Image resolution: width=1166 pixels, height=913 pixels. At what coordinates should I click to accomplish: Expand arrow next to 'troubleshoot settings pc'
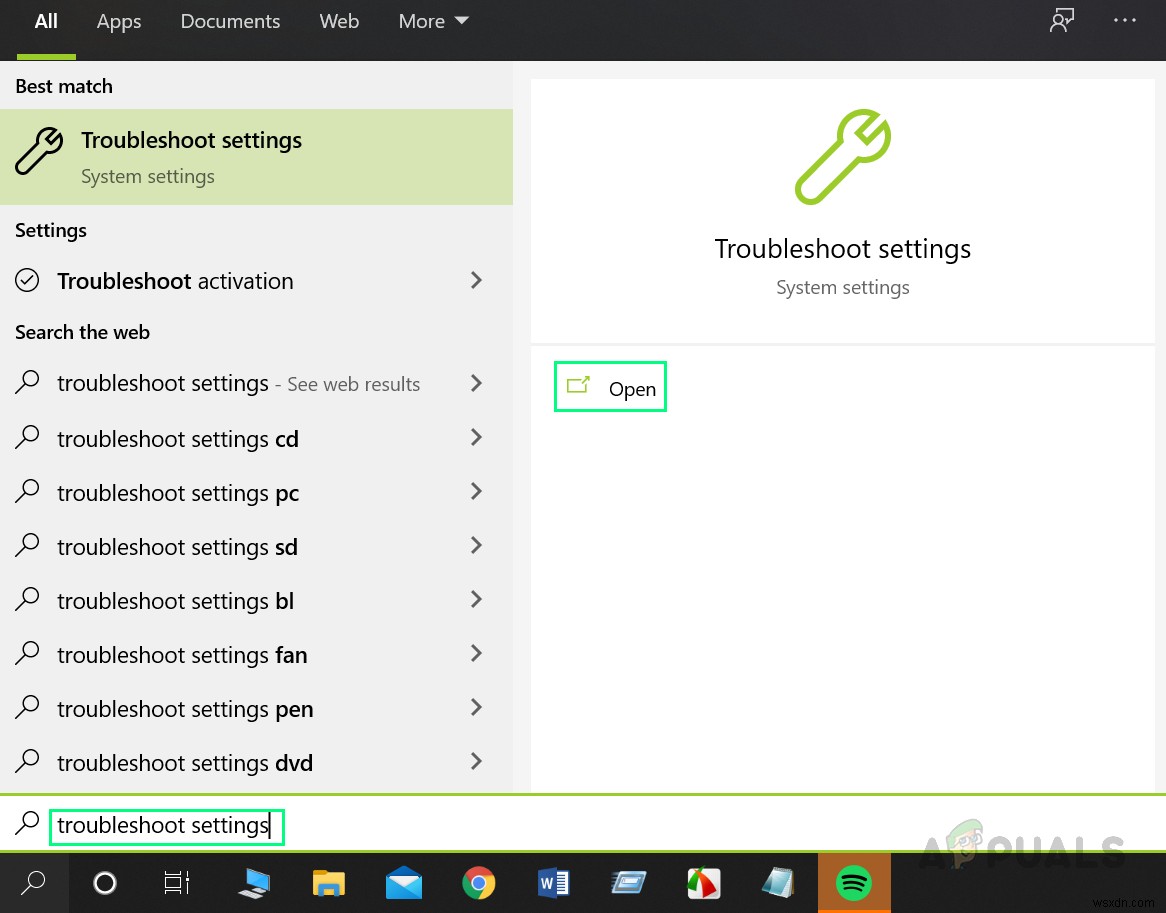click(477, 491)
